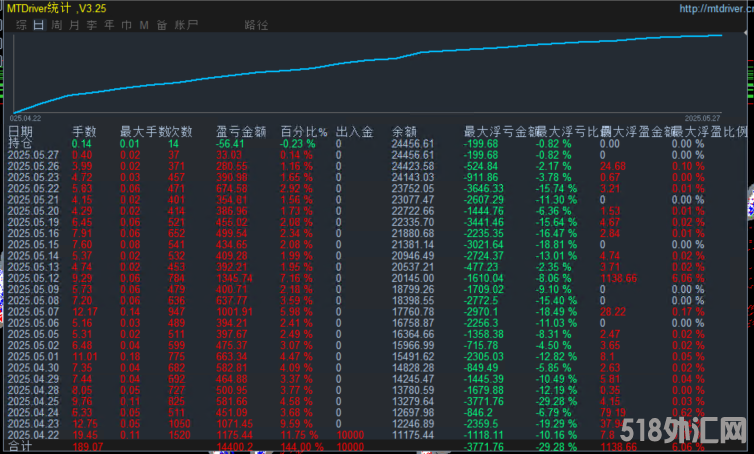Select the 持仓 open positions row
Viewport: 754px width, 454px height.
point(20,143)
